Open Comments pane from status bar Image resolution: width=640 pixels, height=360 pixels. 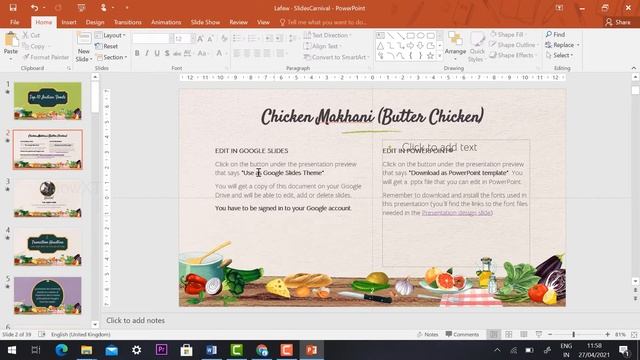coord(462,334)
